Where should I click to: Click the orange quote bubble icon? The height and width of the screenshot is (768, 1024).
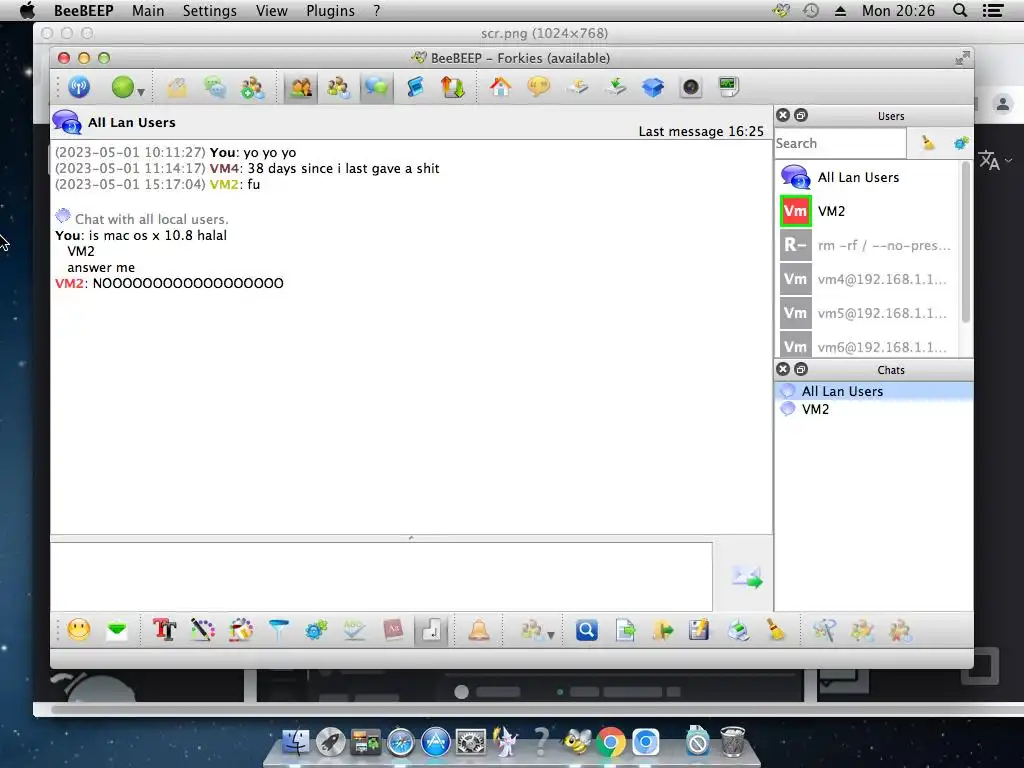[538, 87]
